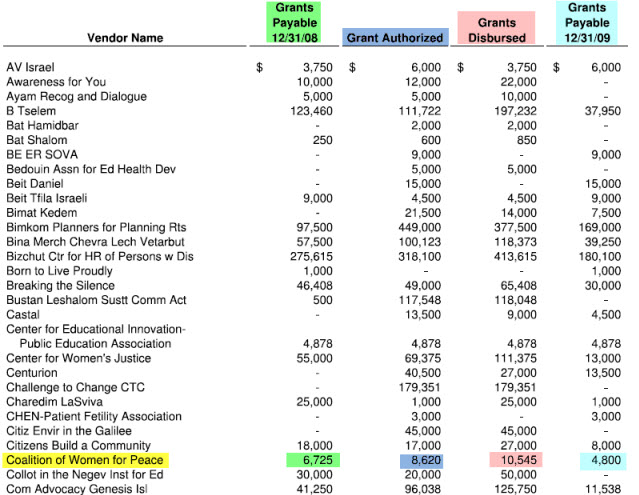Select the 37,950 payable value
The width and height of the screenshot is (639, 495).
603,111
